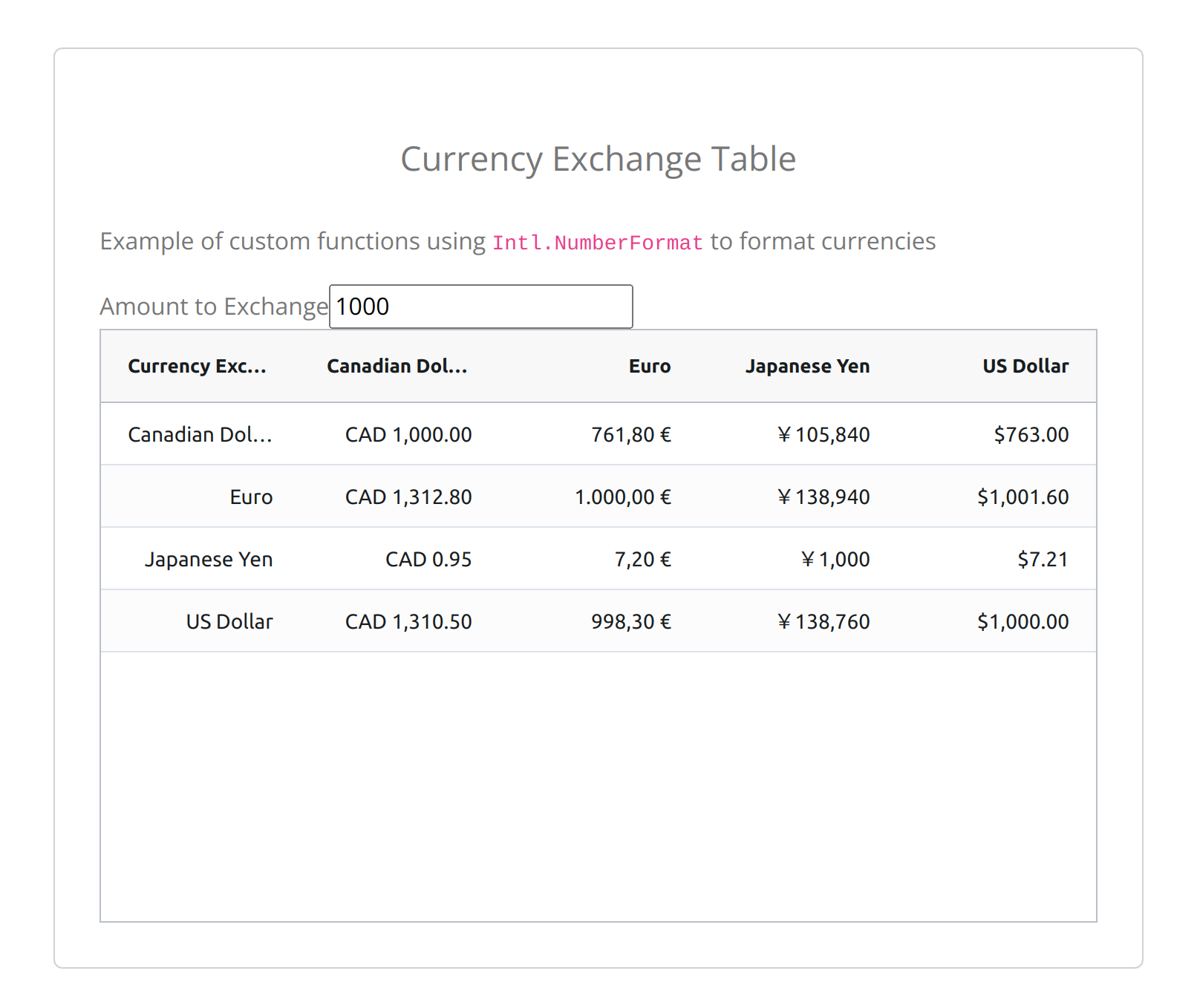The height and width of the screenshot is (1008, 1197).
Task: Click the US Dollar column header
Action: point(1025,366)
